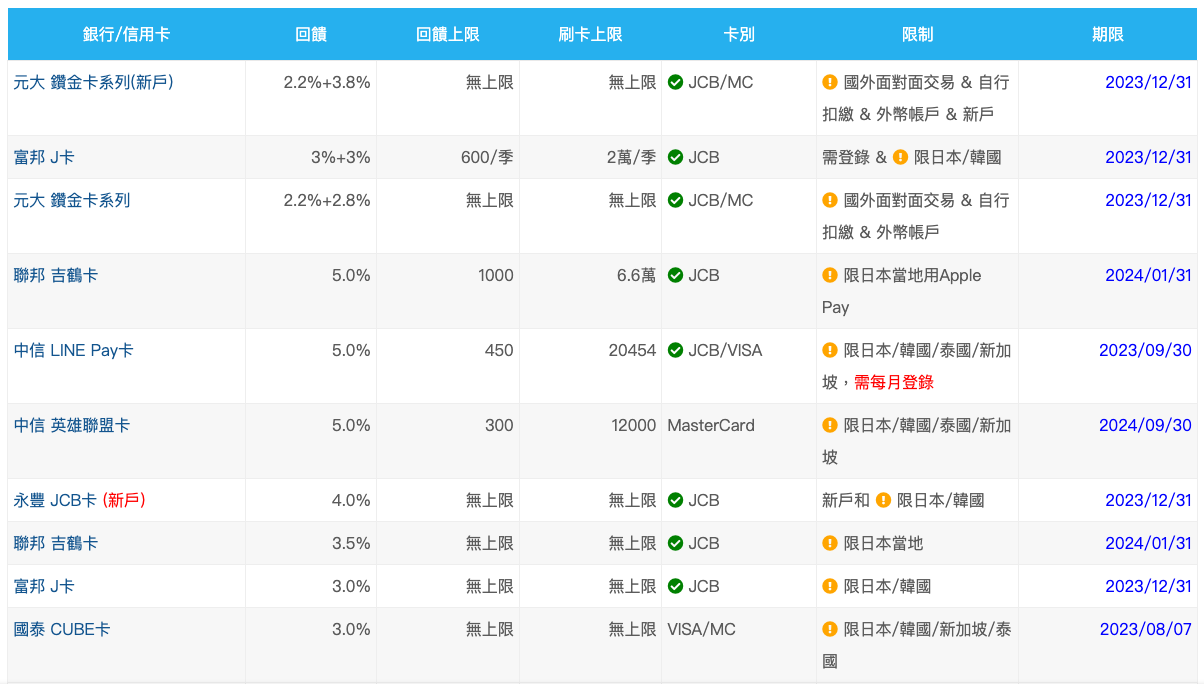Open 富邦 J卡 link in 3.0% row
This screenshot has height=684, width=1204.
pyautogui.click(x=44, y=586)
